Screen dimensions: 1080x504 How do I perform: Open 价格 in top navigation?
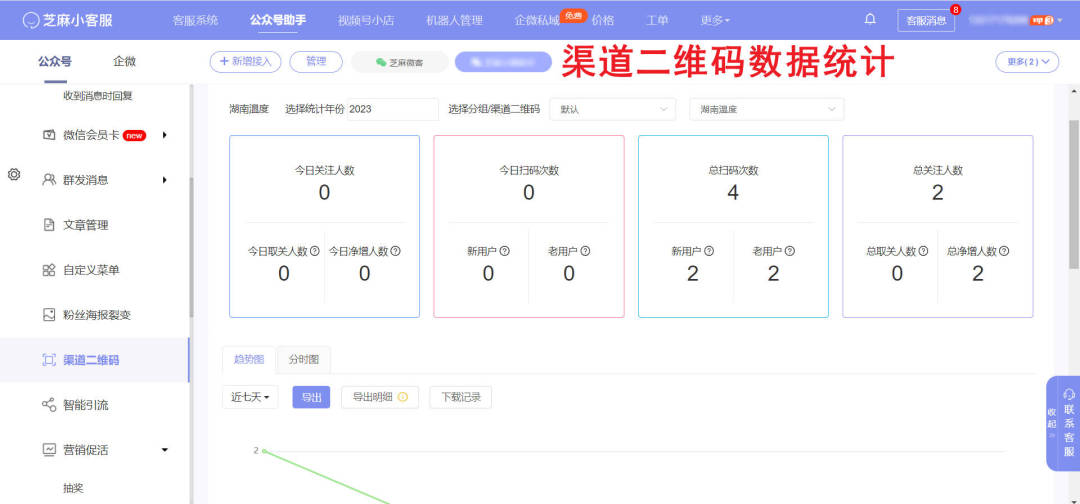603,20
